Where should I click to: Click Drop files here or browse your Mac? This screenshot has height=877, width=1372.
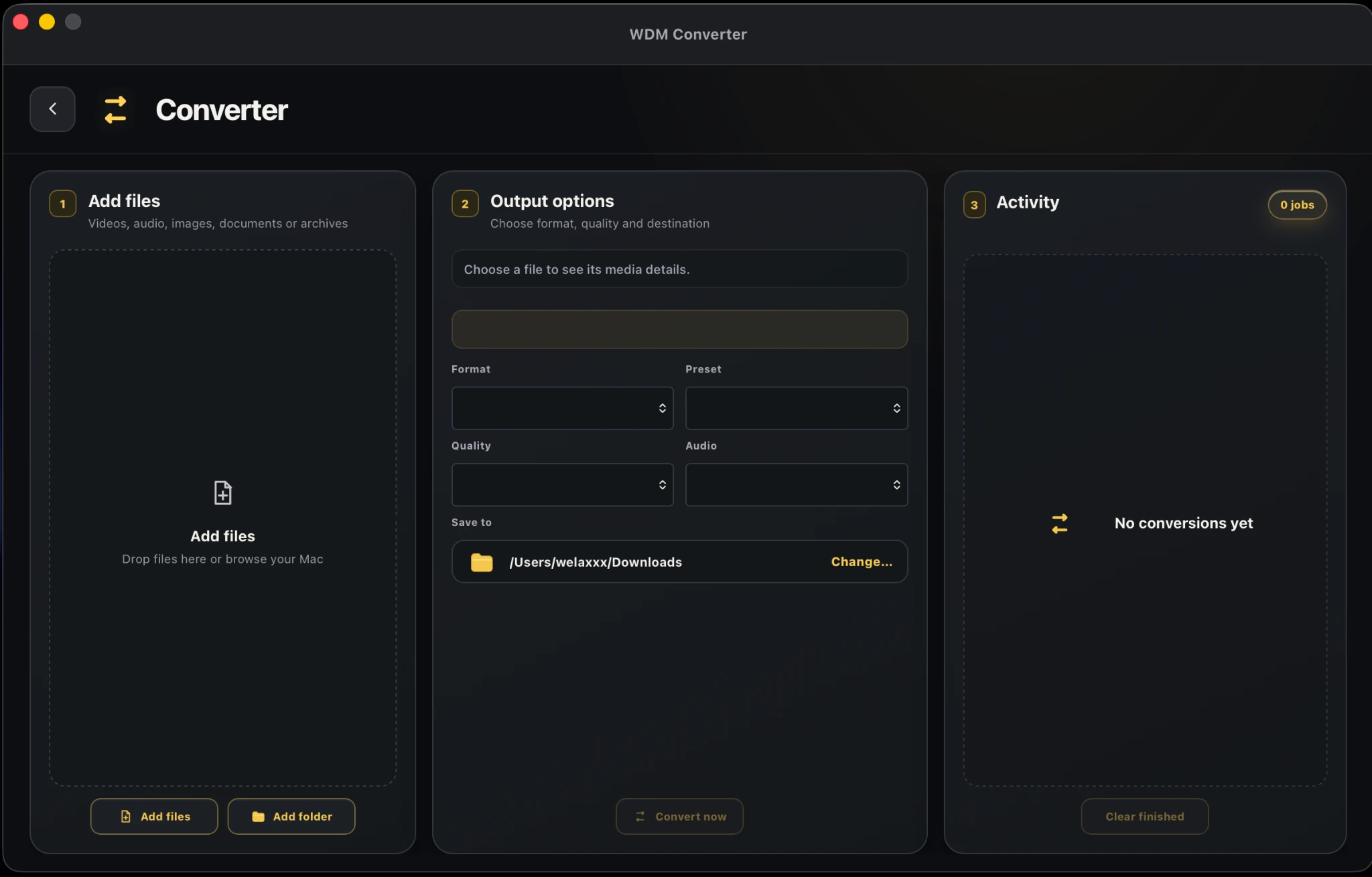tap(222, 559)
